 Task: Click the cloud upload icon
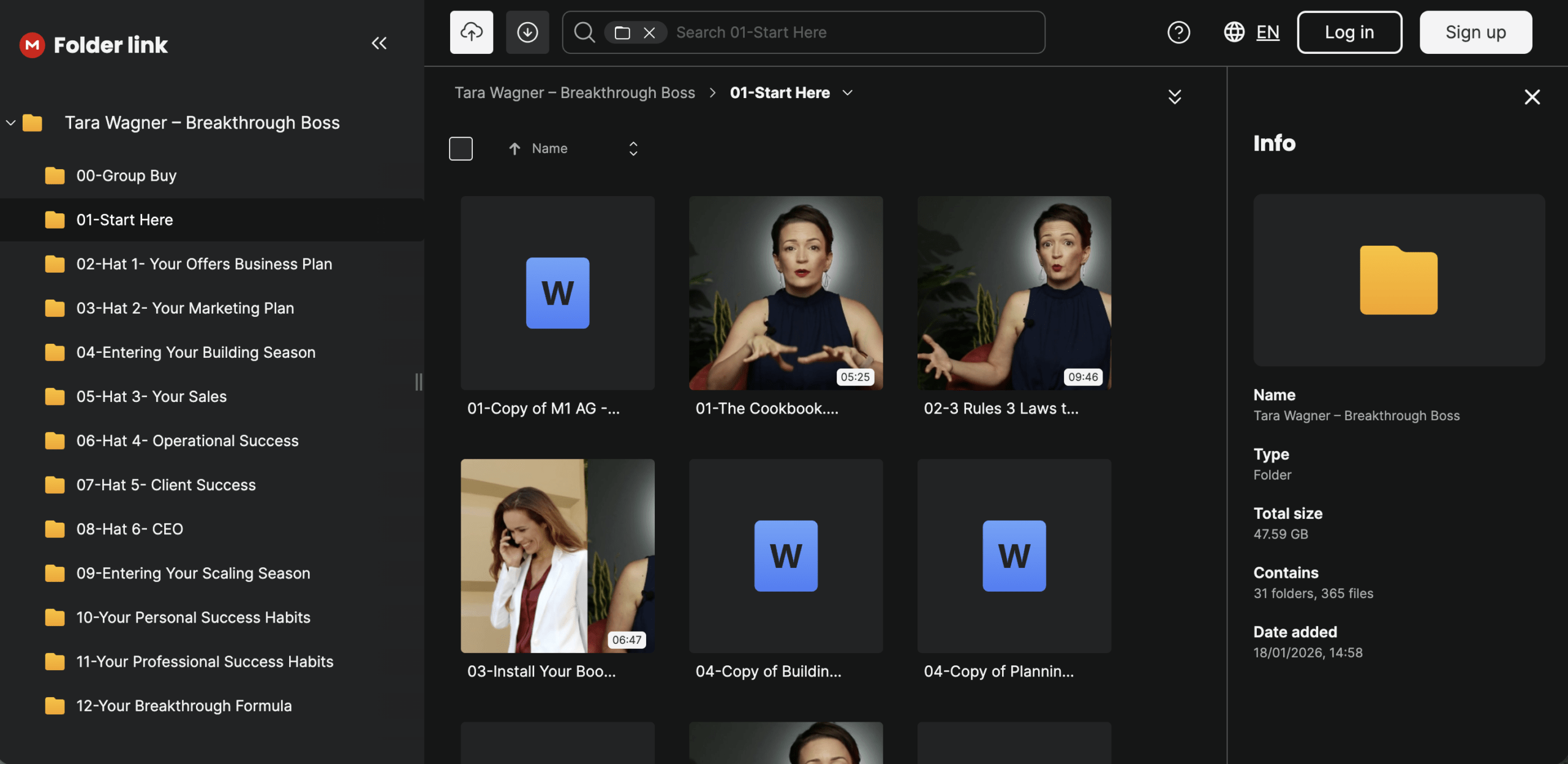tap(471, 32)
